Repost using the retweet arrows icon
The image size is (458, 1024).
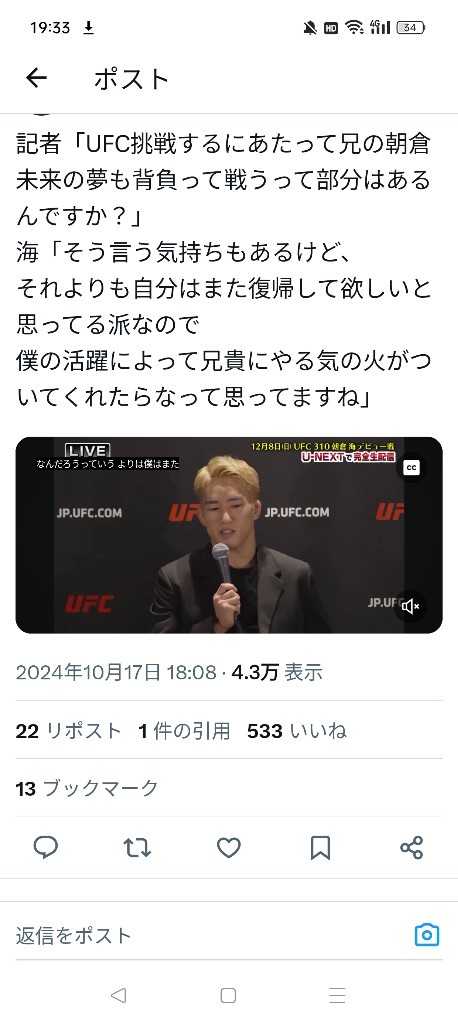pos(137,848)
